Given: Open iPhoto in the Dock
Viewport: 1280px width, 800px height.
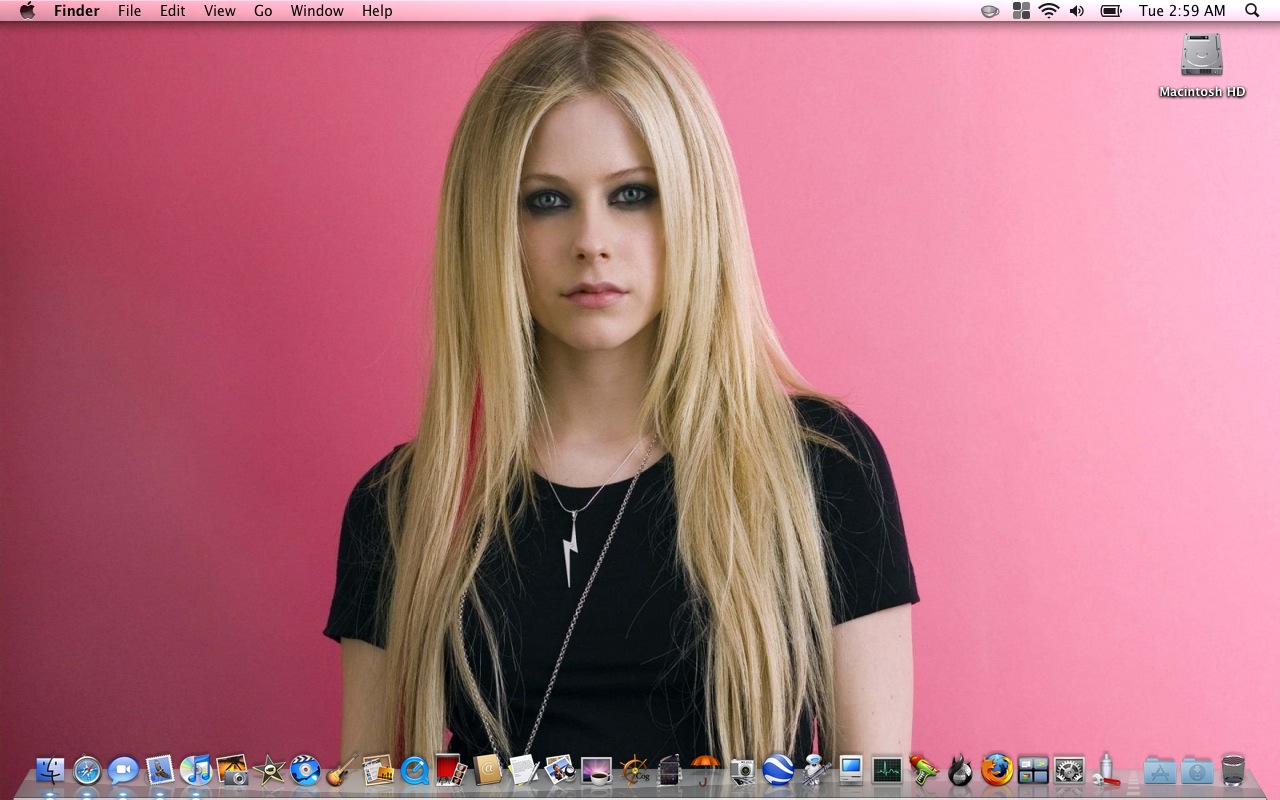Looking at the screenshot, I should (x=233, y=770).
